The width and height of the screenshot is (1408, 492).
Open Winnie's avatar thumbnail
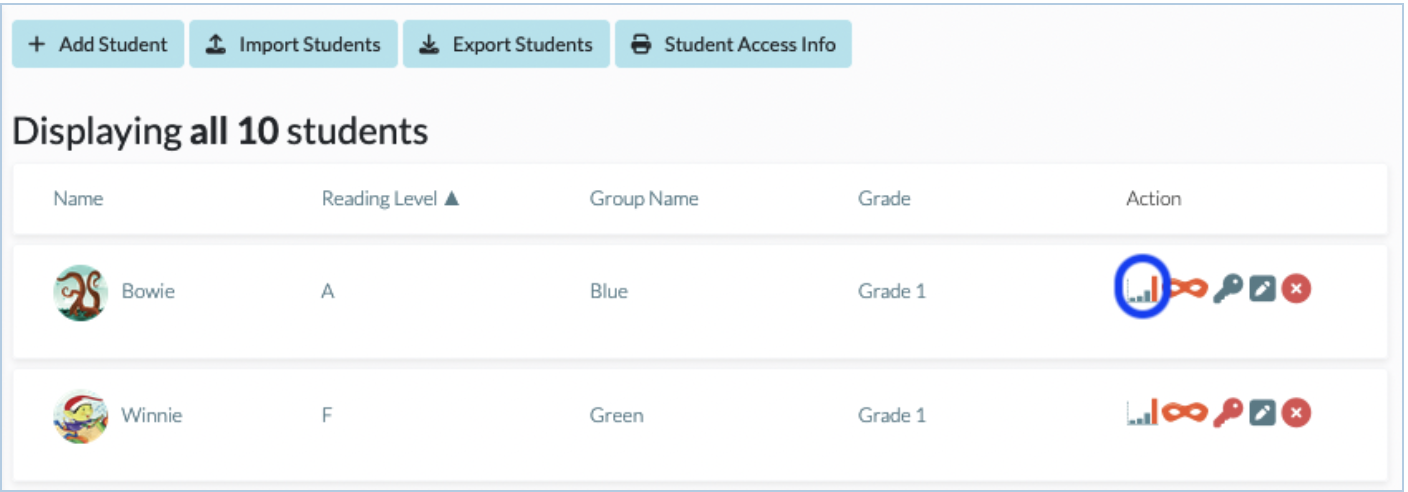(x=81, y=415)
